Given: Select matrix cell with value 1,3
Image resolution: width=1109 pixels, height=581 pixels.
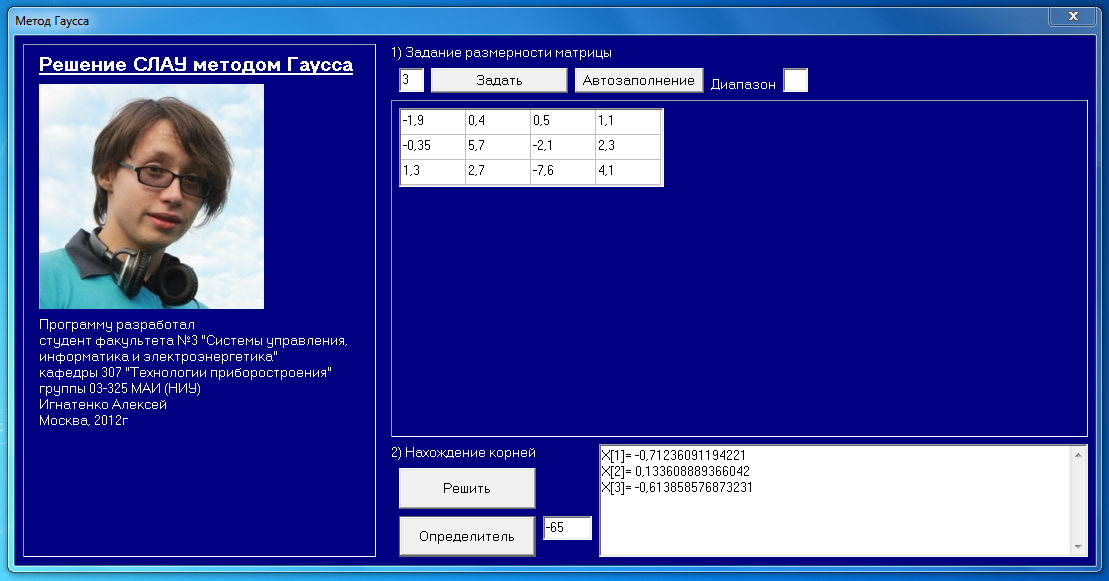Looking at the screenshot, I should pos(432,171).
